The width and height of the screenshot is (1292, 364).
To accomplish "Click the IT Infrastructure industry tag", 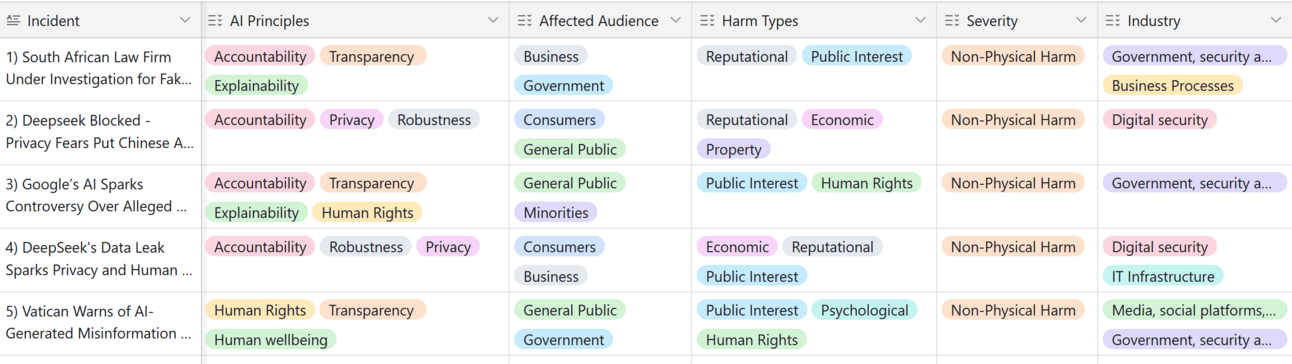I will [1163, 277].
